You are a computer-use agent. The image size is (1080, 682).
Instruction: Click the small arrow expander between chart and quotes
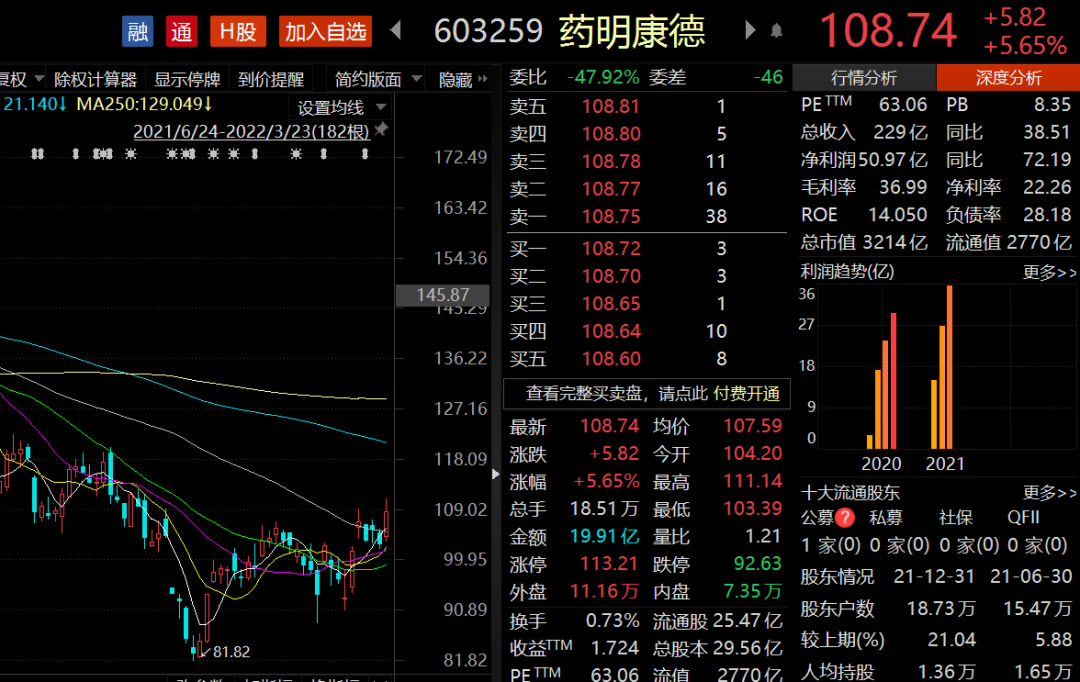point(496,474)
